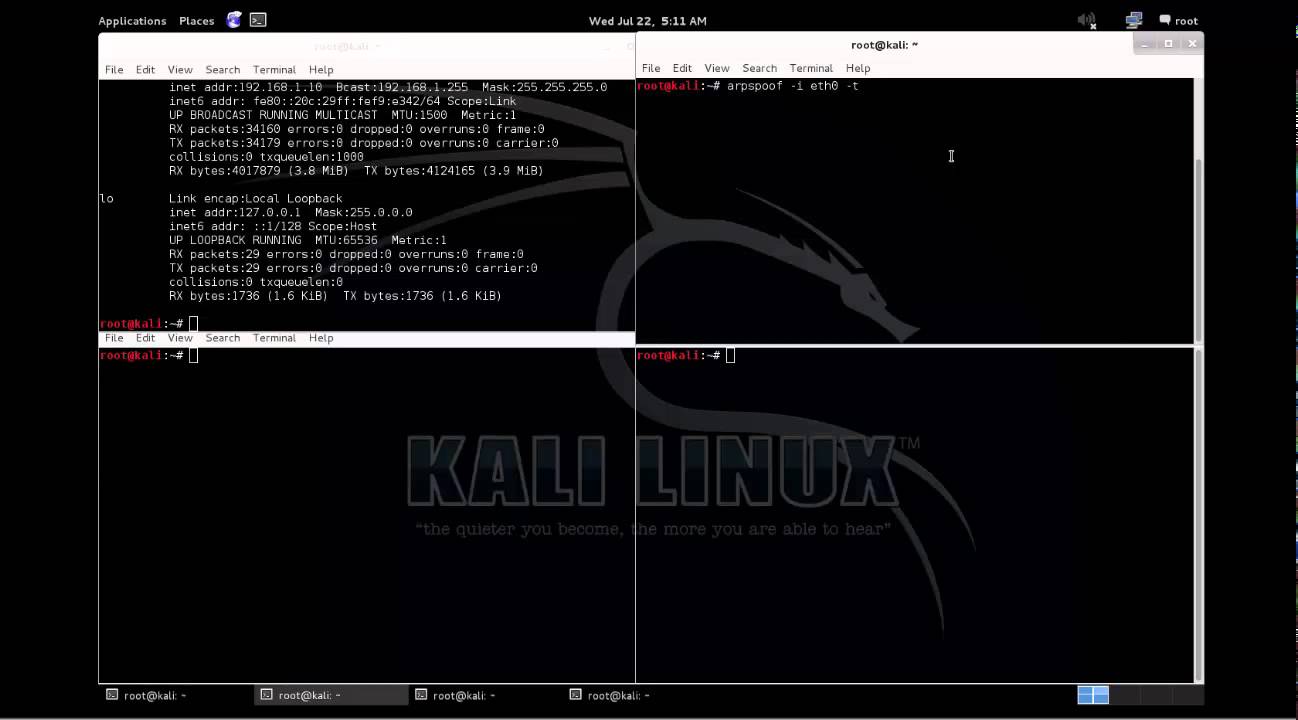The width and height of the screenshot is (1298, 720).
Task: Click the prompt in the bottom-left terminal
Action: coord(148,356)
